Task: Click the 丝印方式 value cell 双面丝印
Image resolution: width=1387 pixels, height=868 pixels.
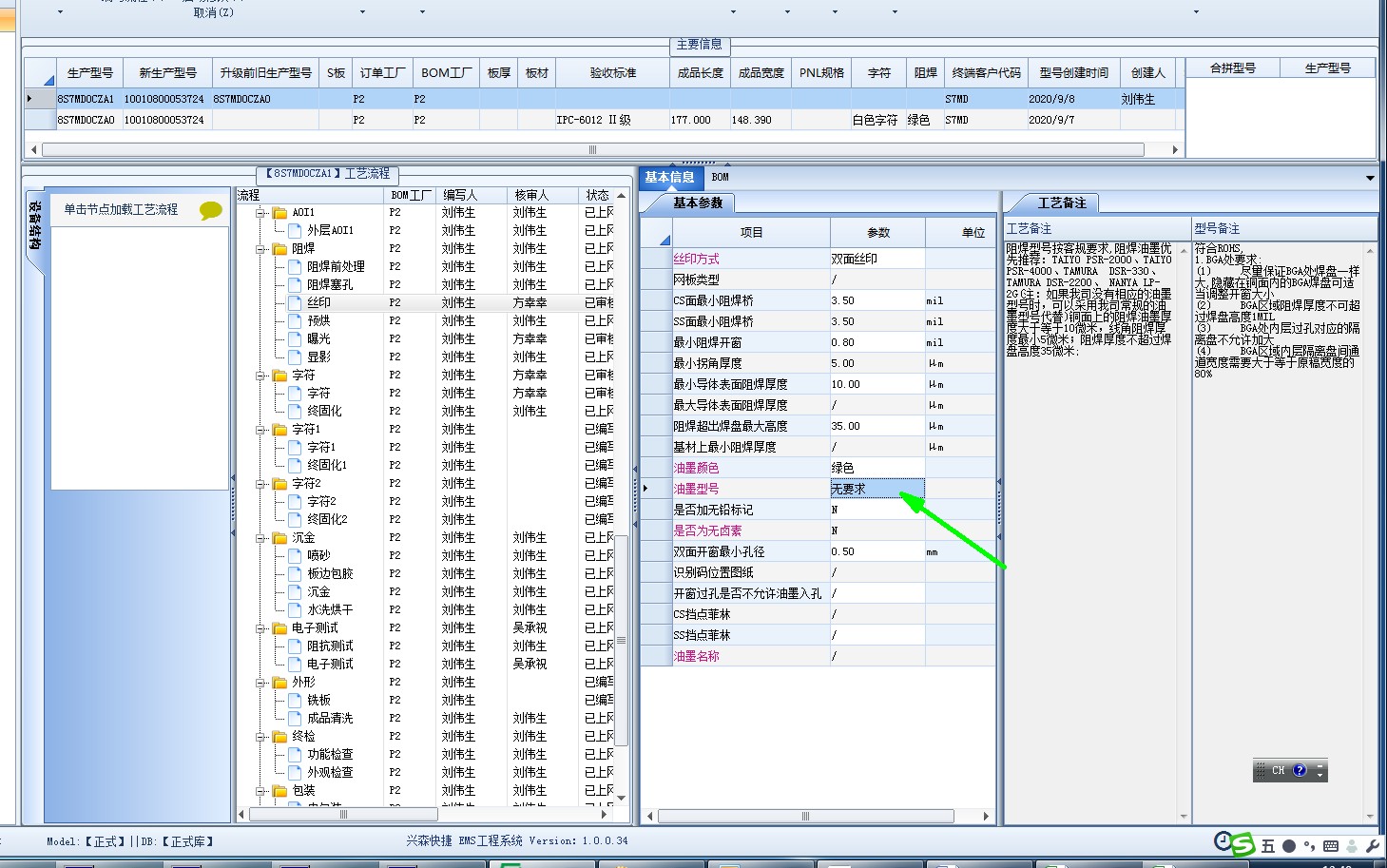Action: click(877, 259)
